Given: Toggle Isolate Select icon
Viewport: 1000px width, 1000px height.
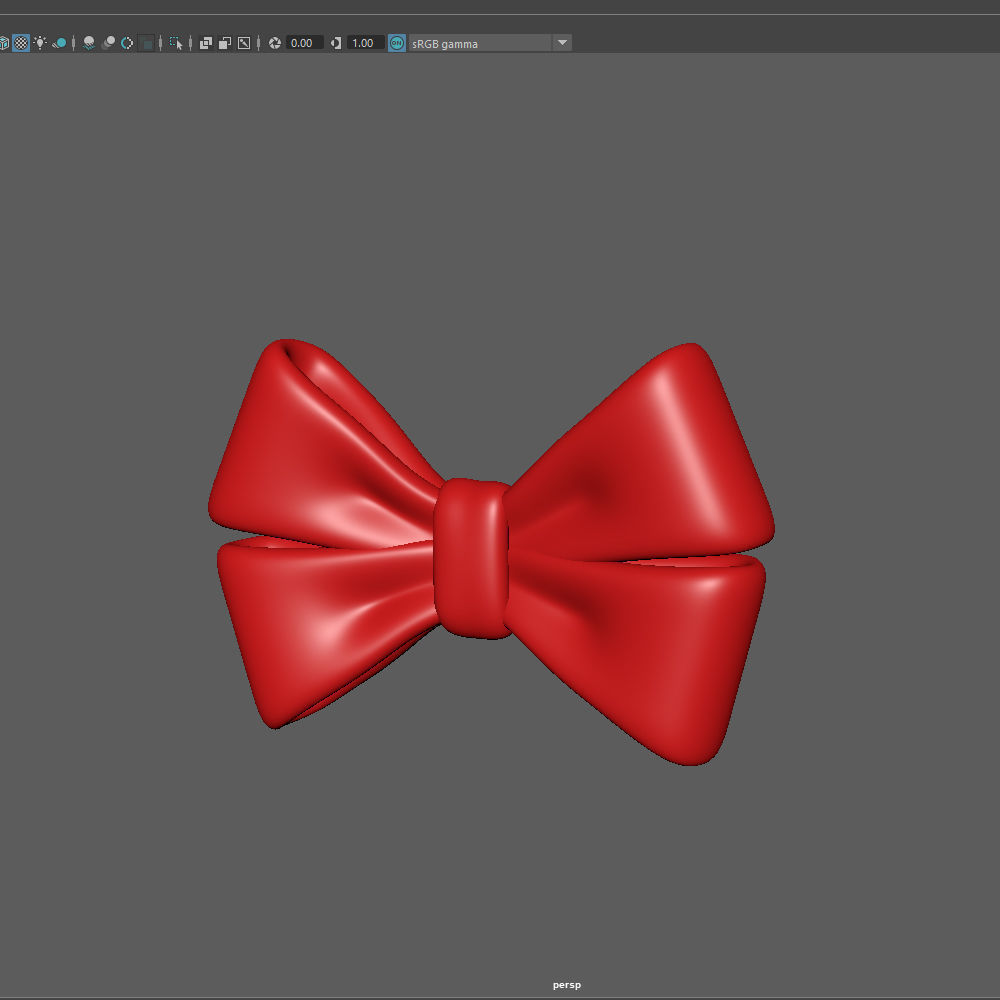Looking at the screenshot, I should pos(176,43).
